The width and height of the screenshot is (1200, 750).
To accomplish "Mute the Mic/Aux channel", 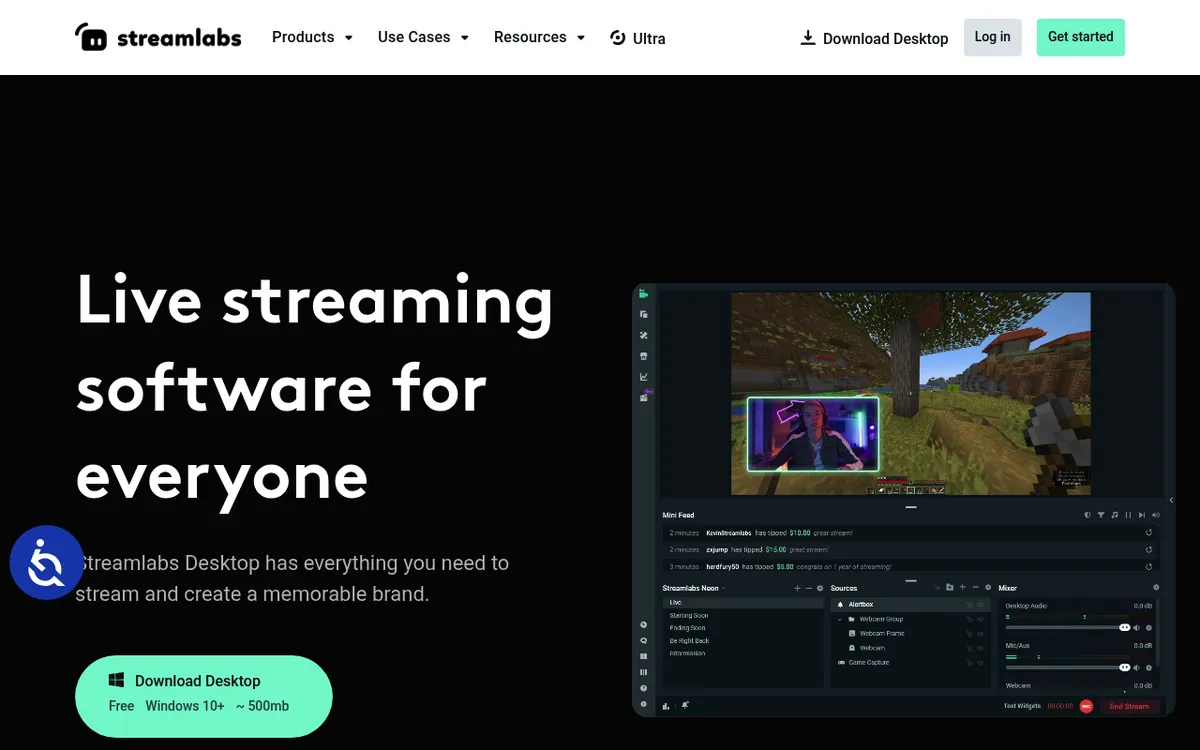I will coord(1136,667).
